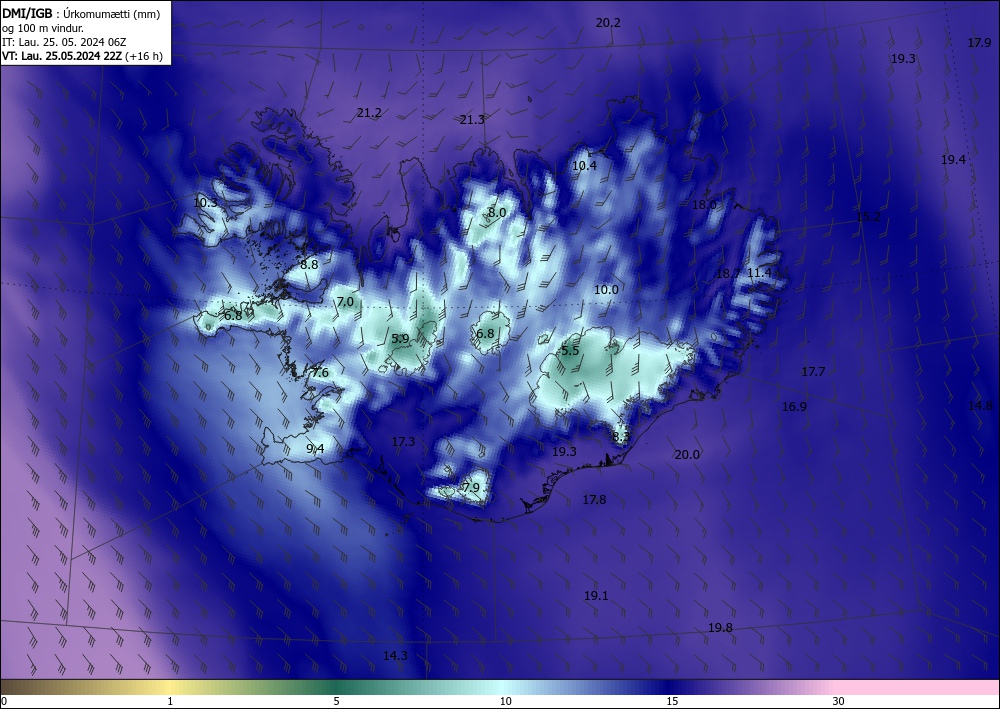Click the 17.9 value on the map

click(x=979, y=43)
